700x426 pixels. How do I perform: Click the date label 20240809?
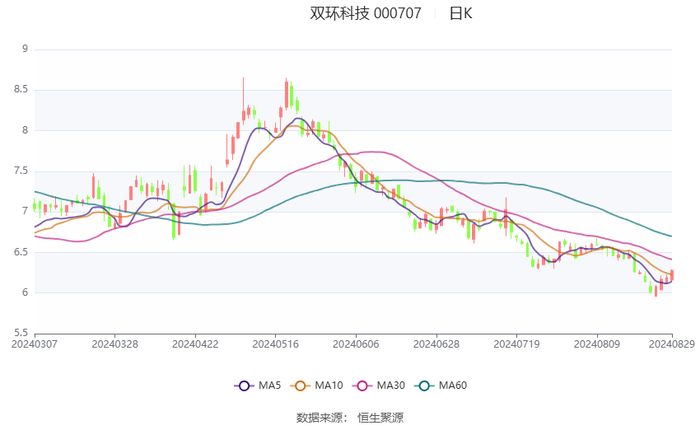[597, 344]
